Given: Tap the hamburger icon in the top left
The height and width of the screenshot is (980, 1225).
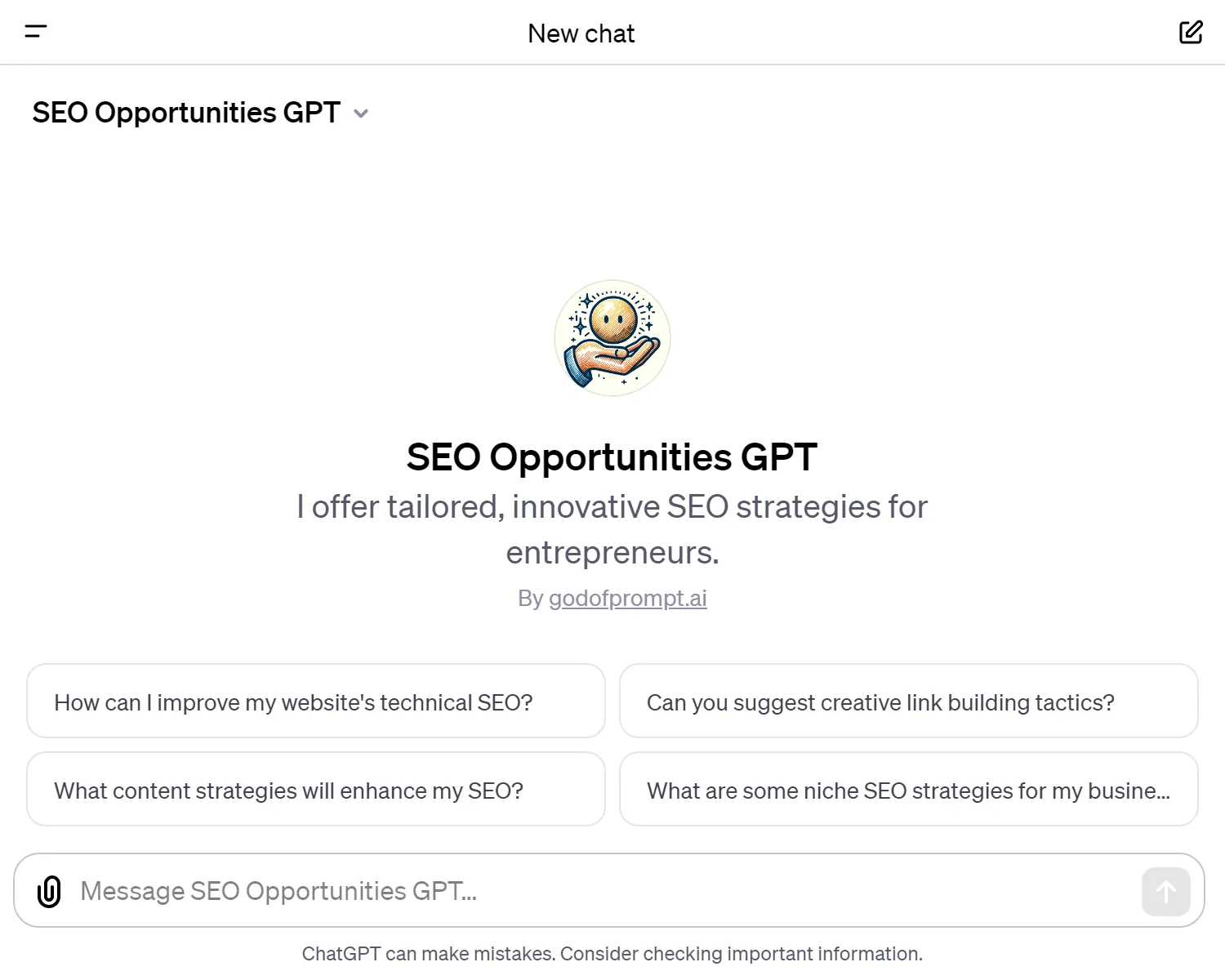Looking at the screenshot, I should point(36,32).
